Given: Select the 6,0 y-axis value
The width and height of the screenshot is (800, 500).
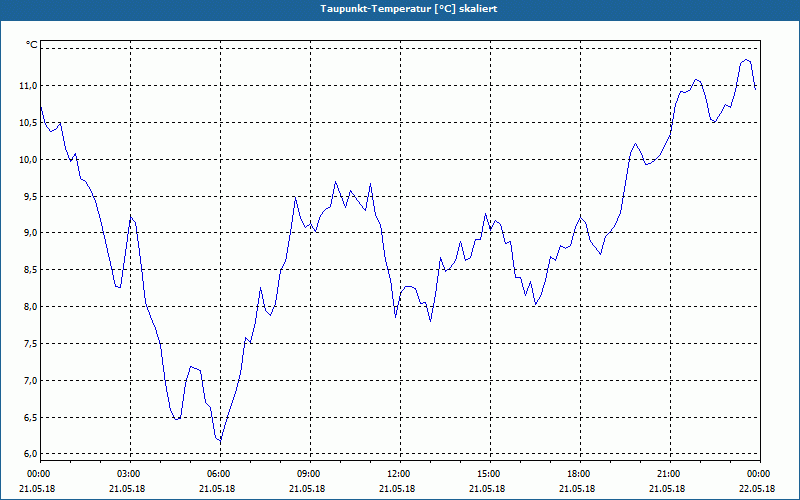Looking at the screenshot, I should [x=30, y=454].
